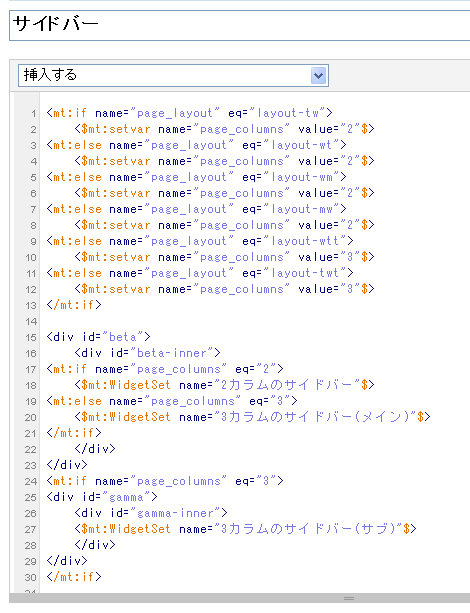Click line 24 mt:if page_columns eq="3"
470x613 pixels.
click(x=165, y=481)
